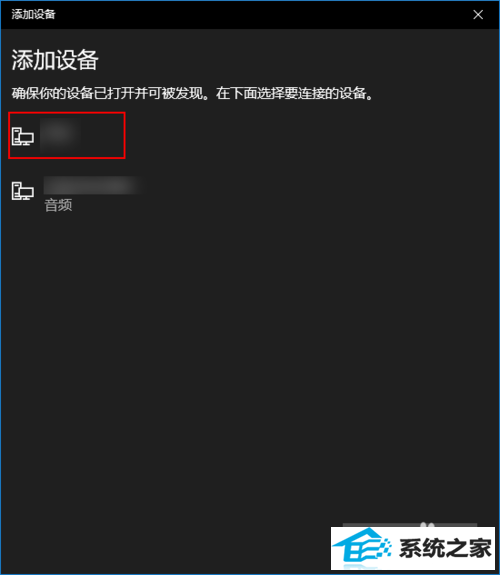The height and width of the screenshot is (575, 500).
Task: Click the blurred gray strip above 系统之家 logo
Action: 409,525
